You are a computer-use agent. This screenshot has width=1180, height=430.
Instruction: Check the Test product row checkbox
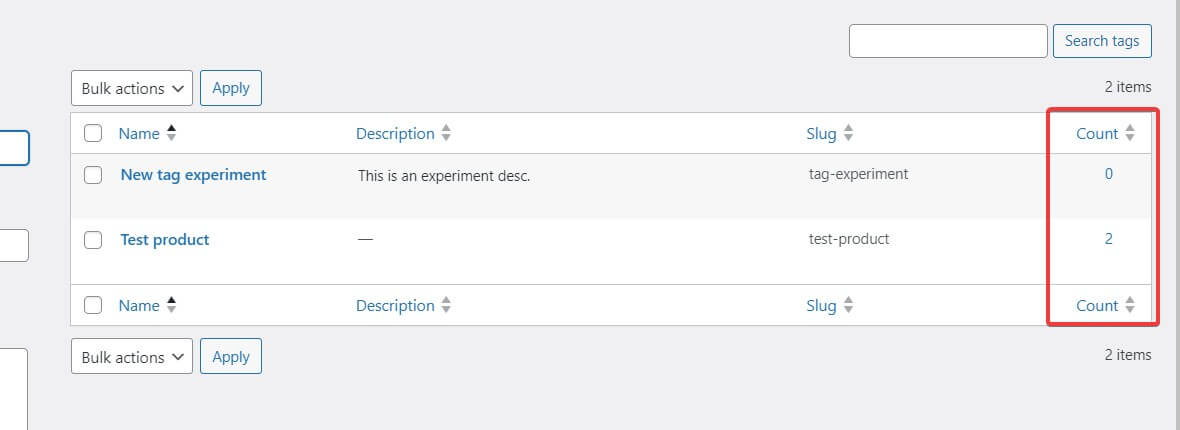click(93, 240)
